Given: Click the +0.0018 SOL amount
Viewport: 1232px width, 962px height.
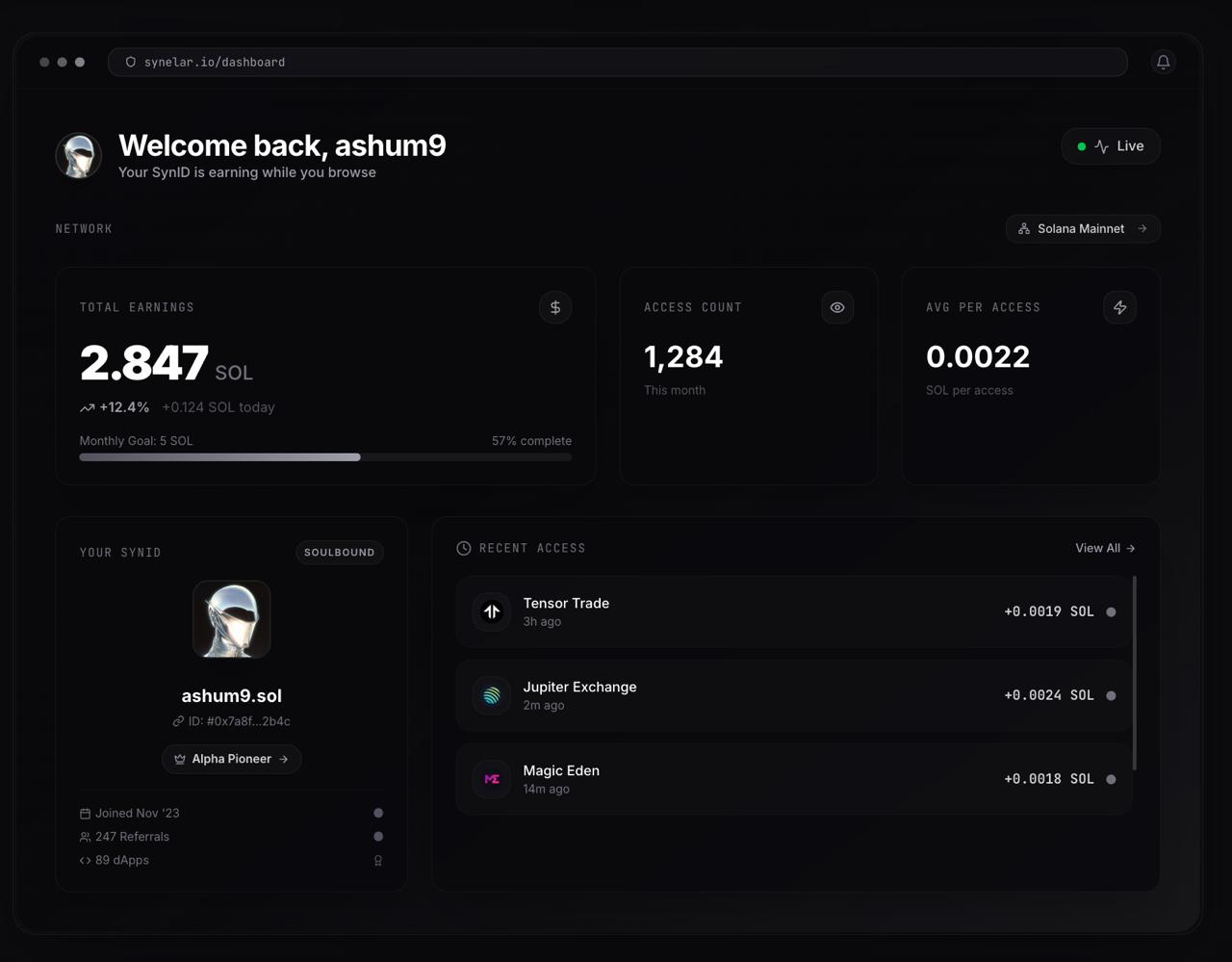Looking at the screenshot, I should (1049, 779).
